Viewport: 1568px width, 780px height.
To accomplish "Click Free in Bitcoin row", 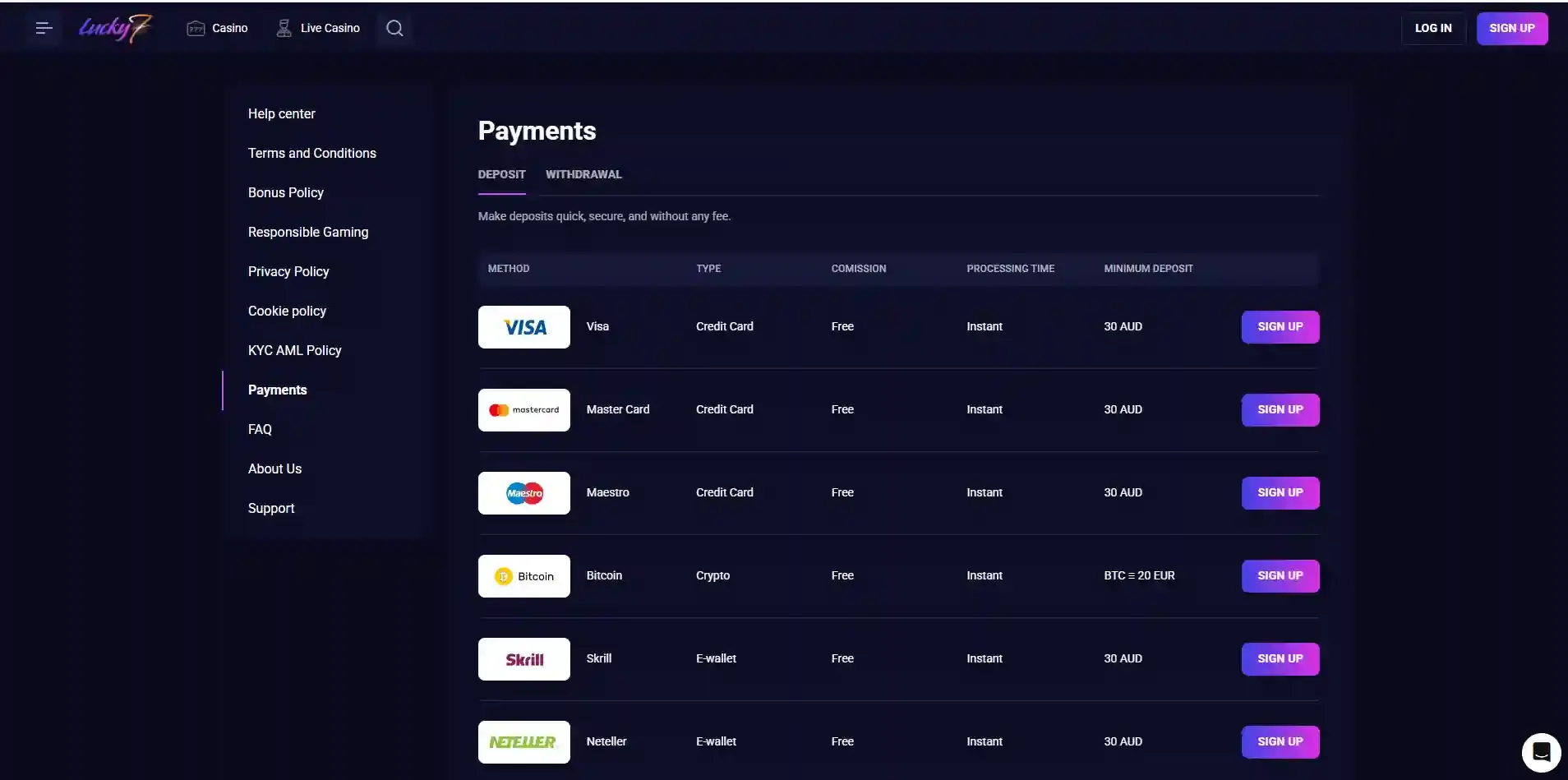I will click(842, 575).
